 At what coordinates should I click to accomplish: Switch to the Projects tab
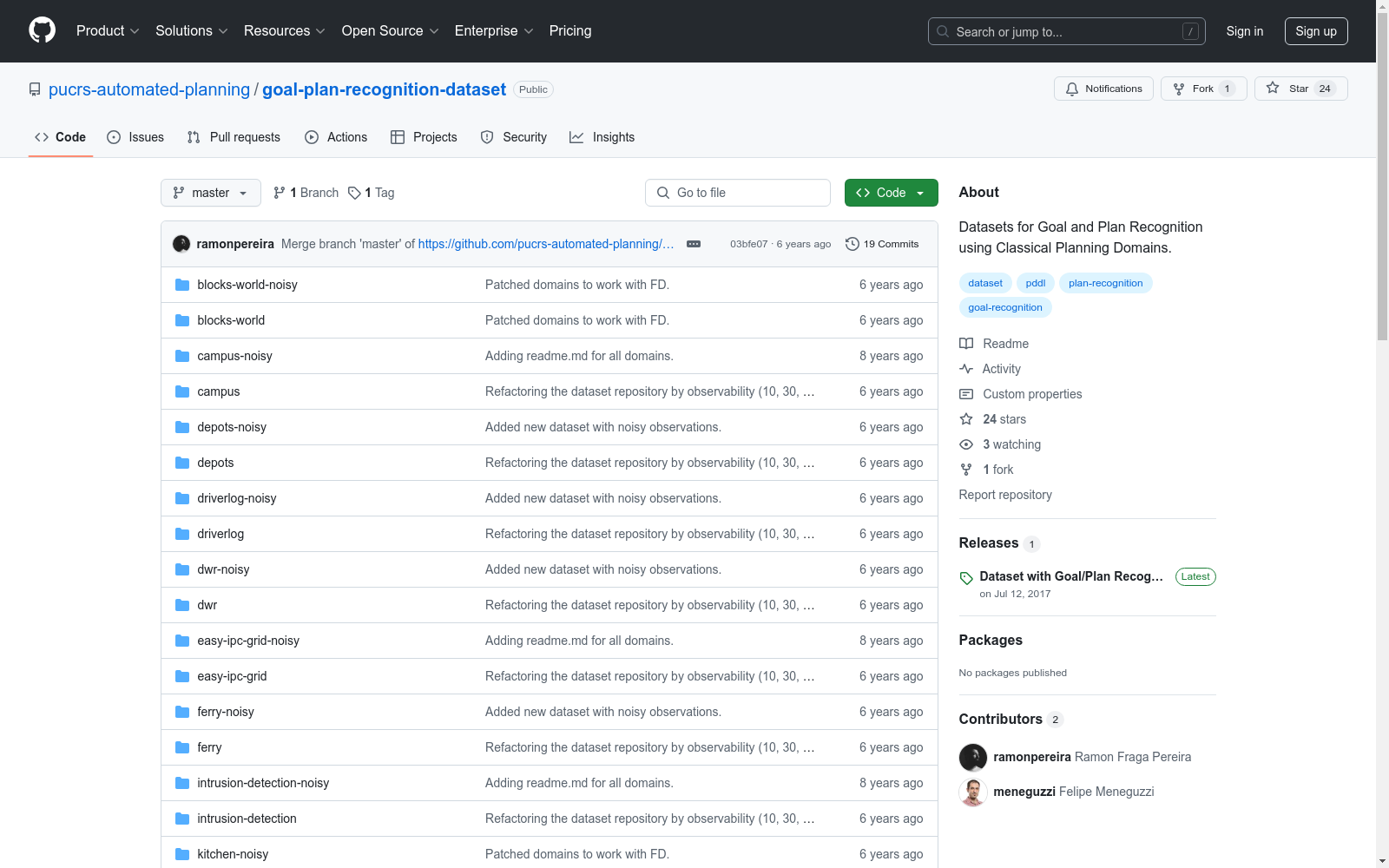[x=424, y=137]
